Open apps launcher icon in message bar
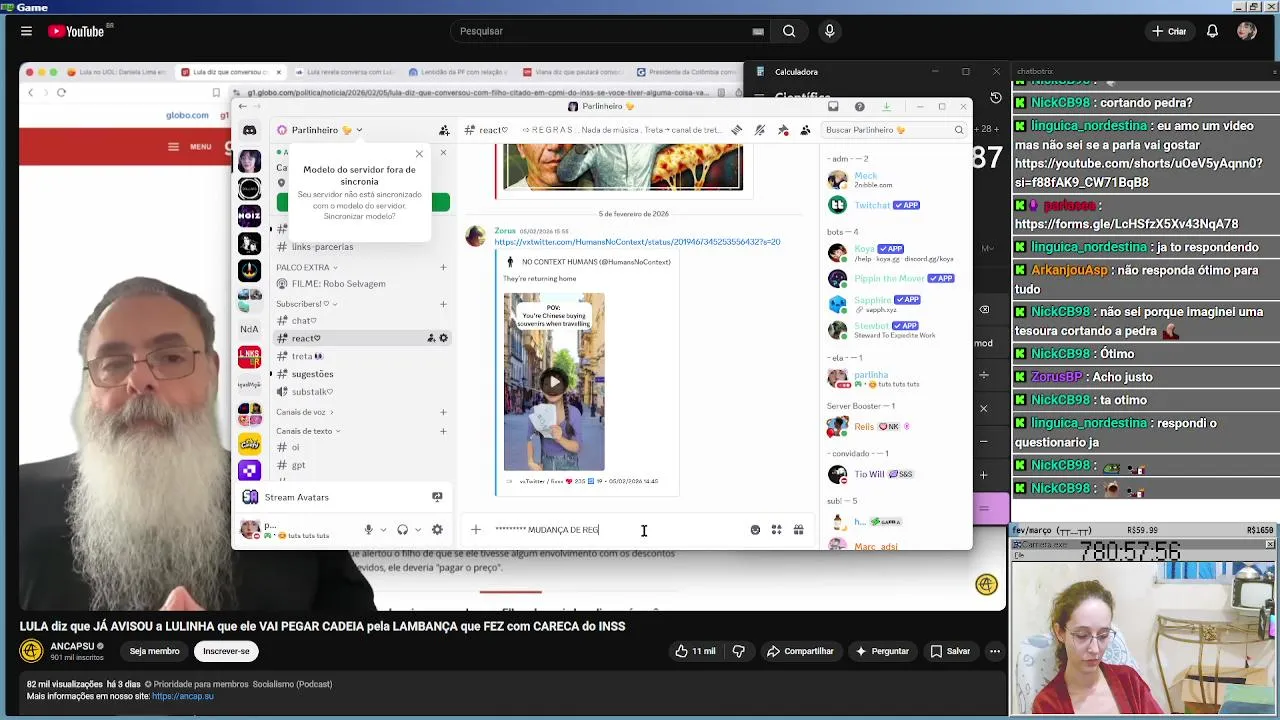Screen dimensions: 1280x720 [776, 530]
